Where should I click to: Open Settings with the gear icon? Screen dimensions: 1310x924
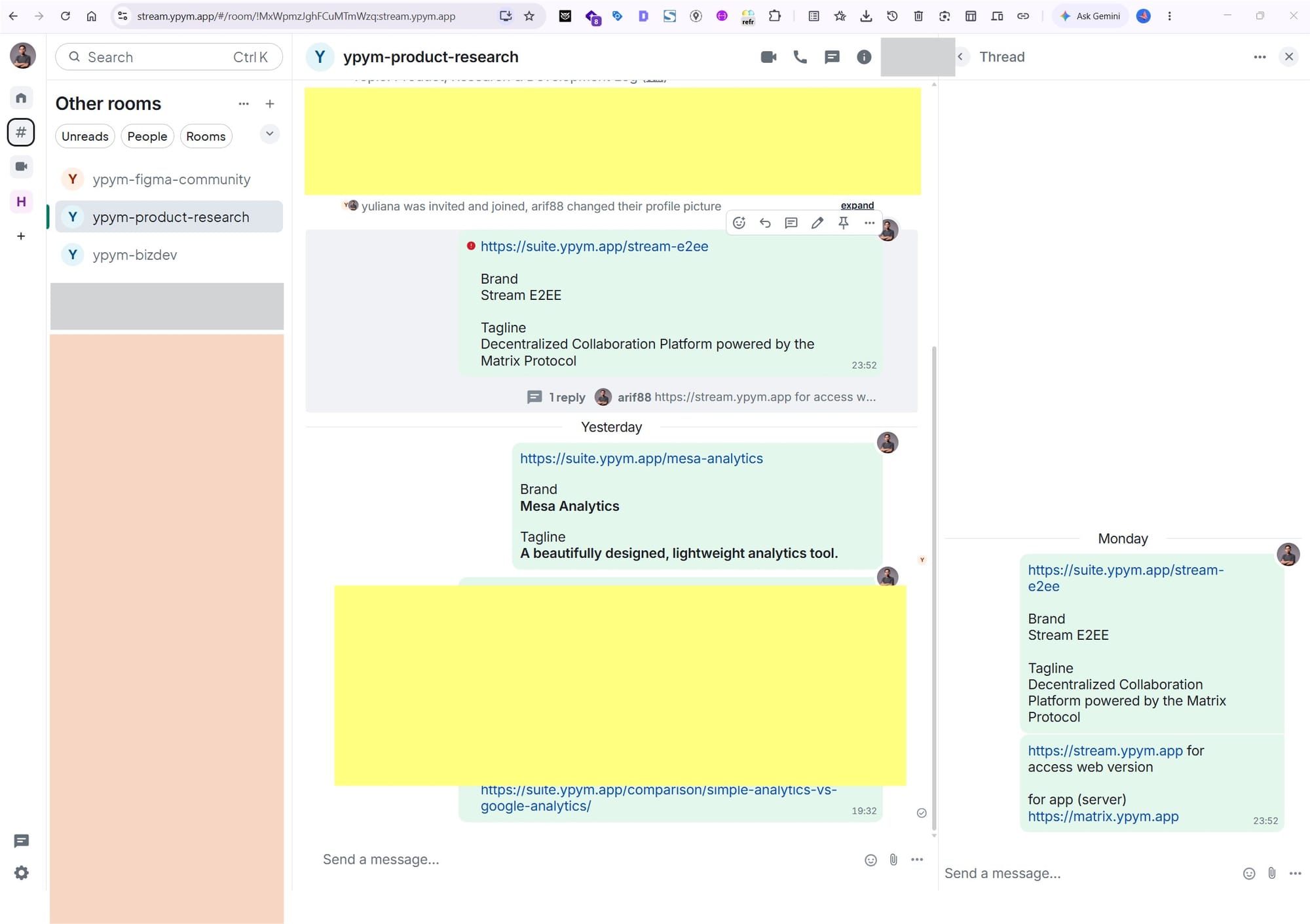pos(21,873)
